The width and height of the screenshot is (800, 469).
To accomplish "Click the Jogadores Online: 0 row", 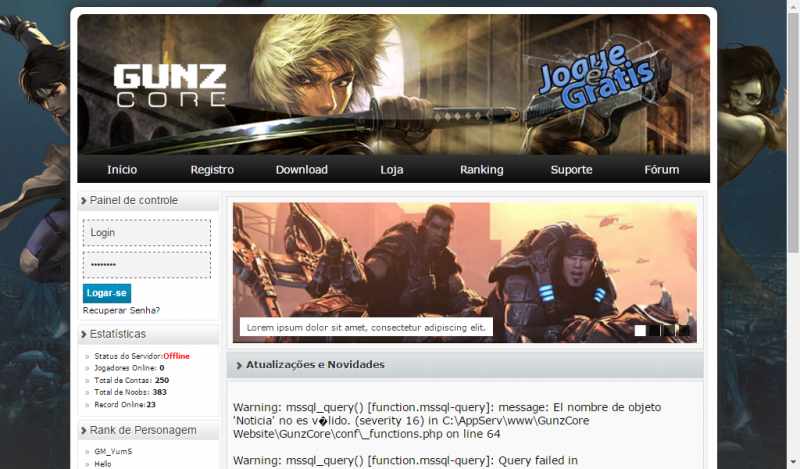I will (129, 368).
